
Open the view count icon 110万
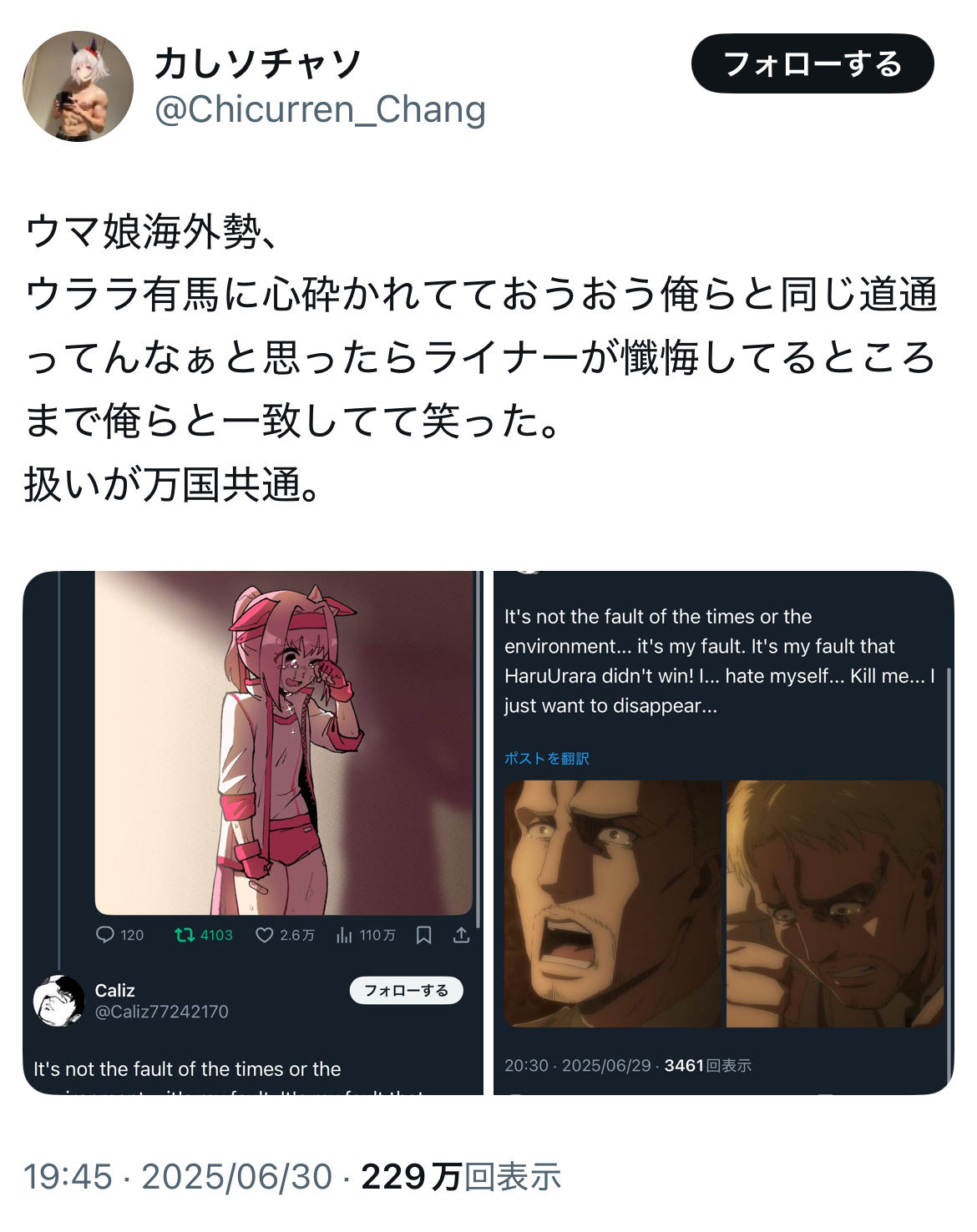tap(344, 935)
